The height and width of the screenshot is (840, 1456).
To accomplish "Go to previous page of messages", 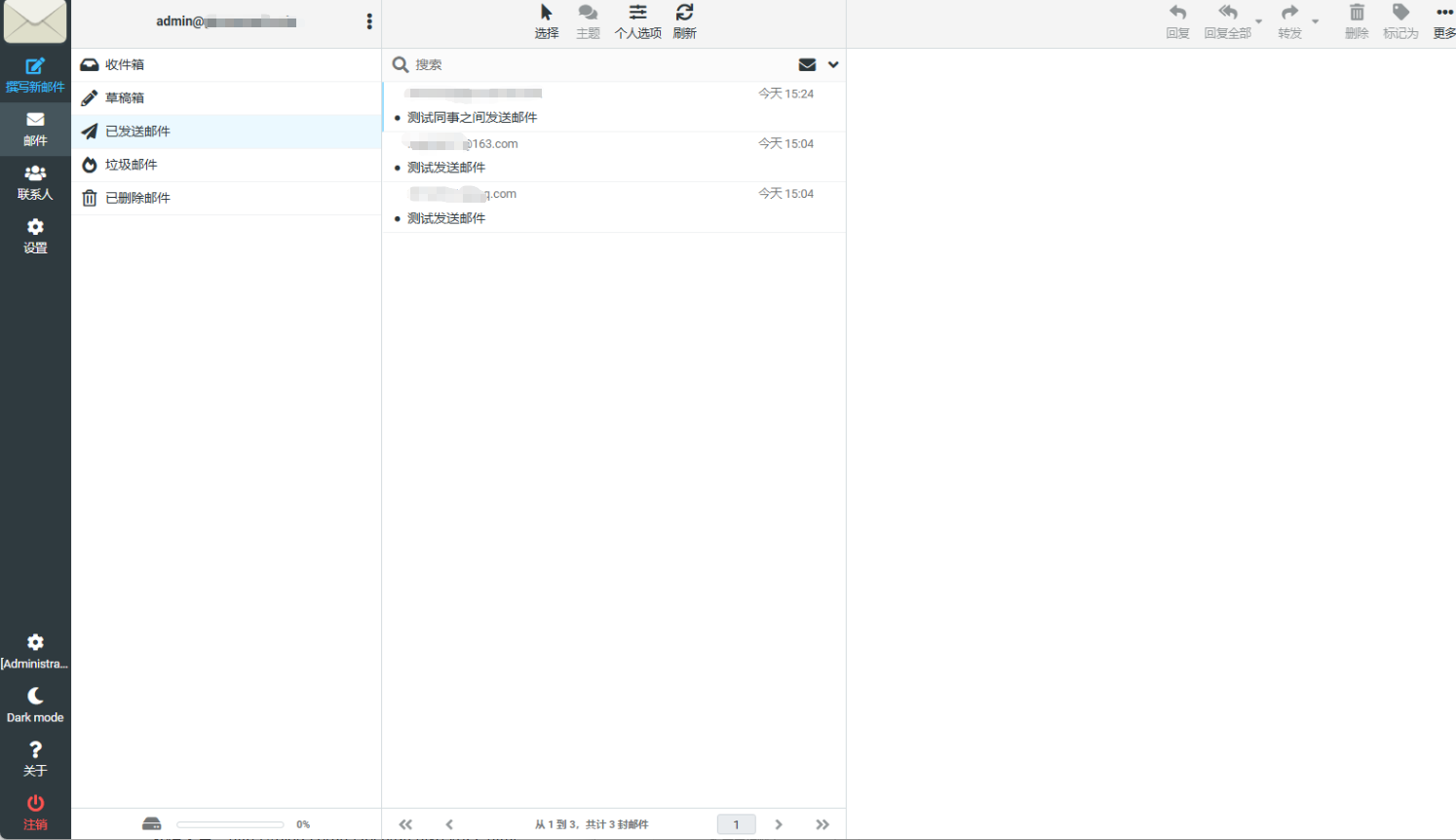I will (x=449, y=824).
